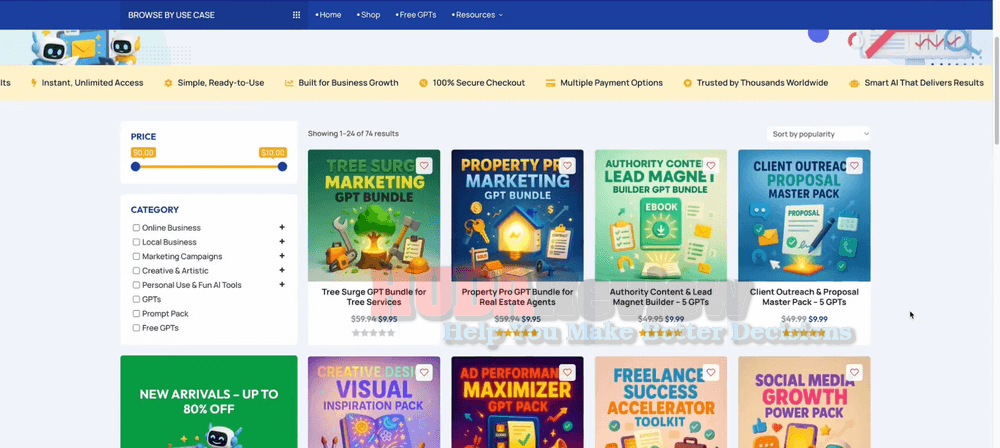
Task: Open Tree Surge GPT Bundle for Tree Services title
Action: [x=374, y=297]
